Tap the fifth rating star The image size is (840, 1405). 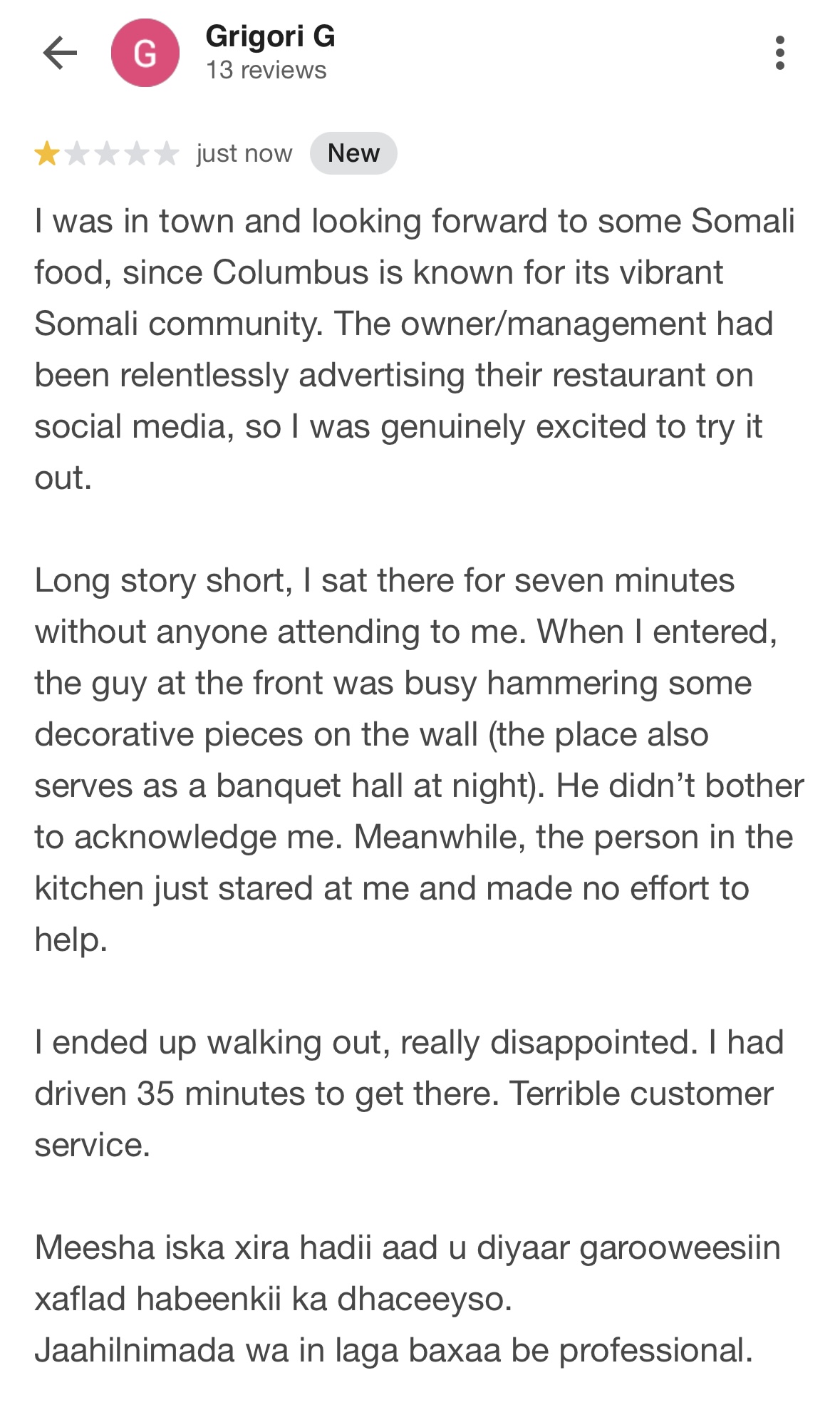(x=167, y=153)
